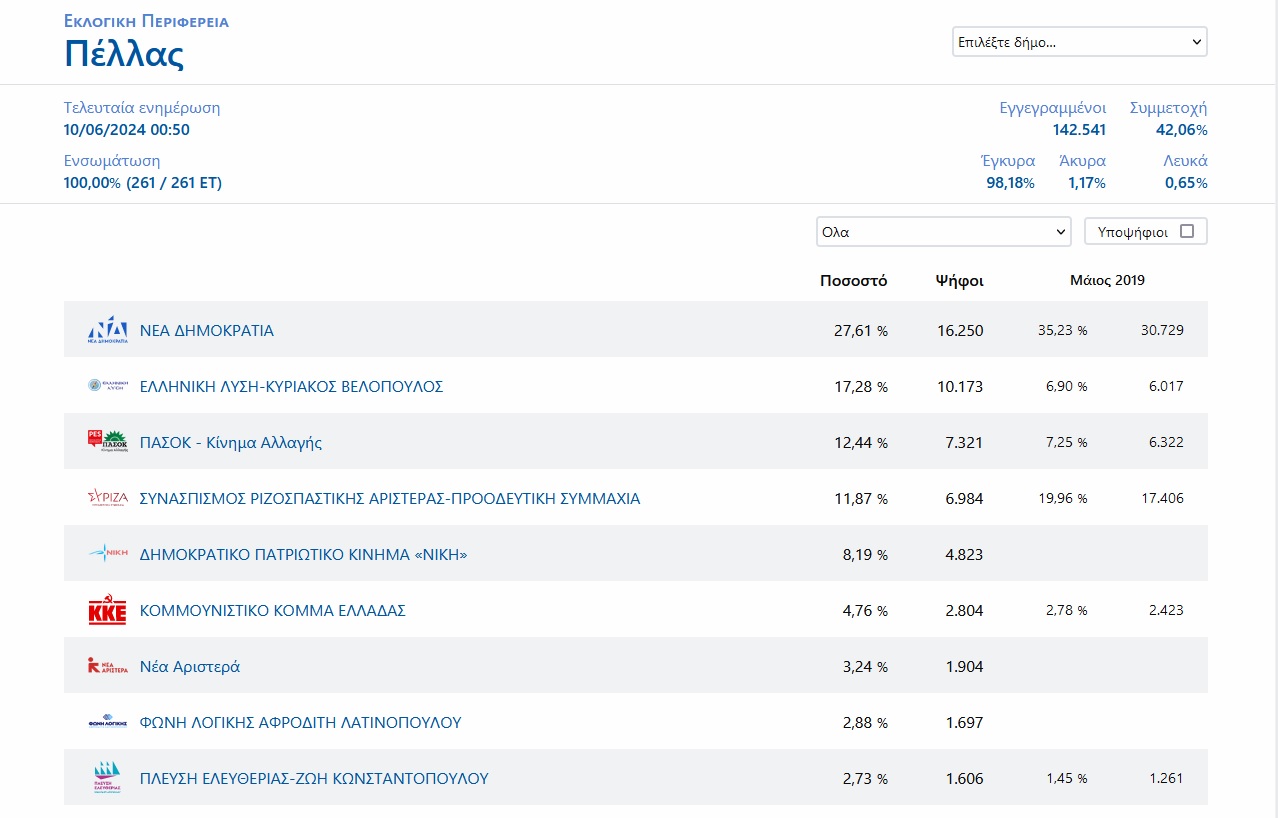The width and height of the screenshot is (1278, 818).
Task: Click the 2.423 votes from 2019
Action: coord(1166,610)
